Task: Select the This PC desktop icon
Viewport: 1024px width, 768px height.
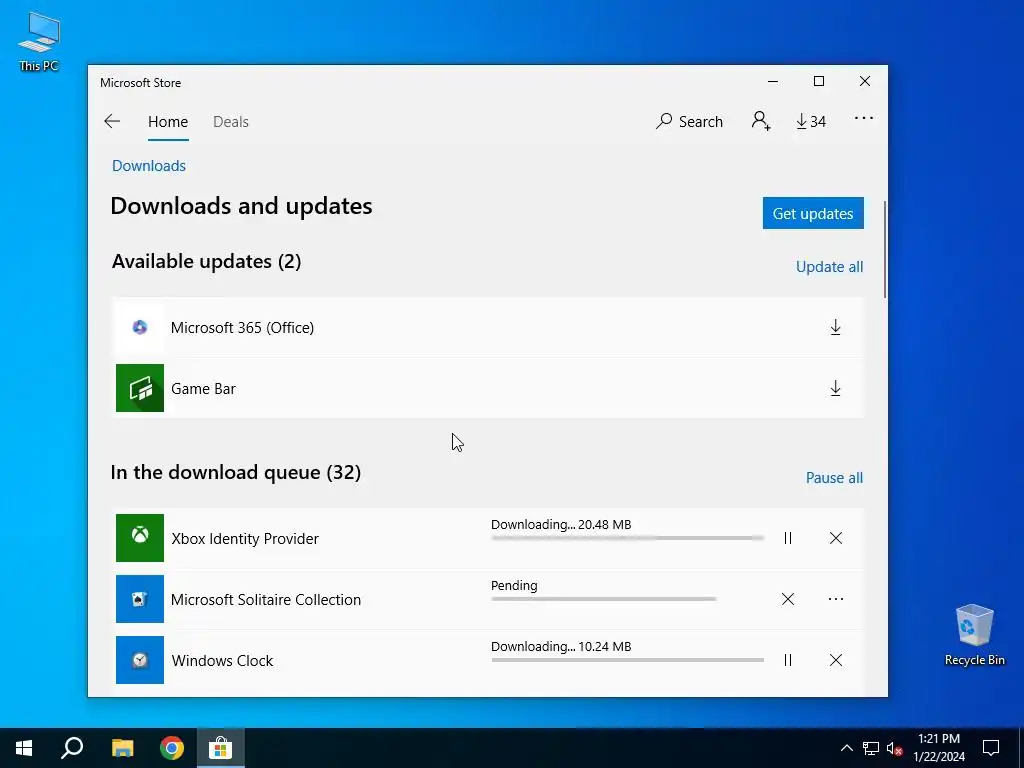Action: [39, 42]
